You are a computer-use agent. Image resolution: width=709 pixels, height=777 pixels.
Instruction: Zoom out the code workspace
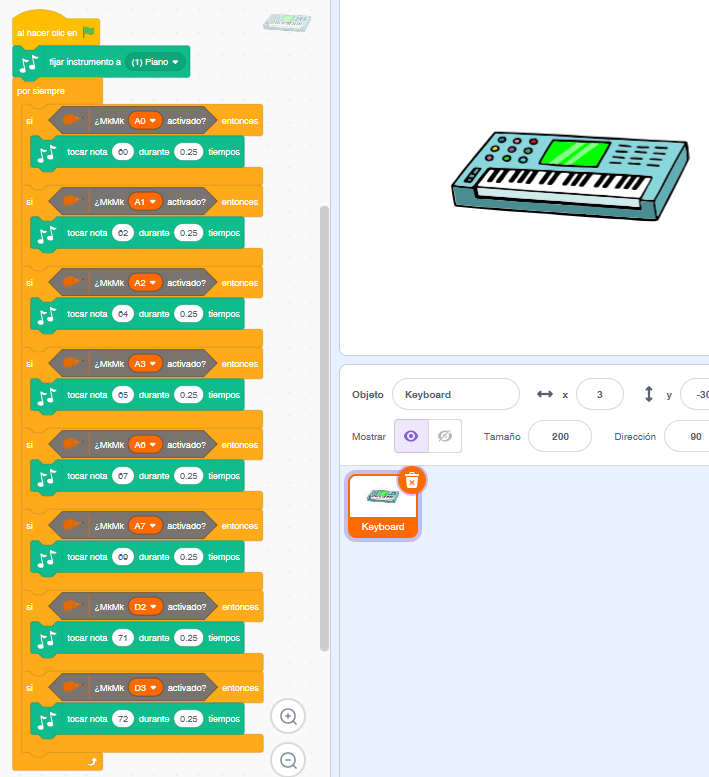tap(288, 760)
